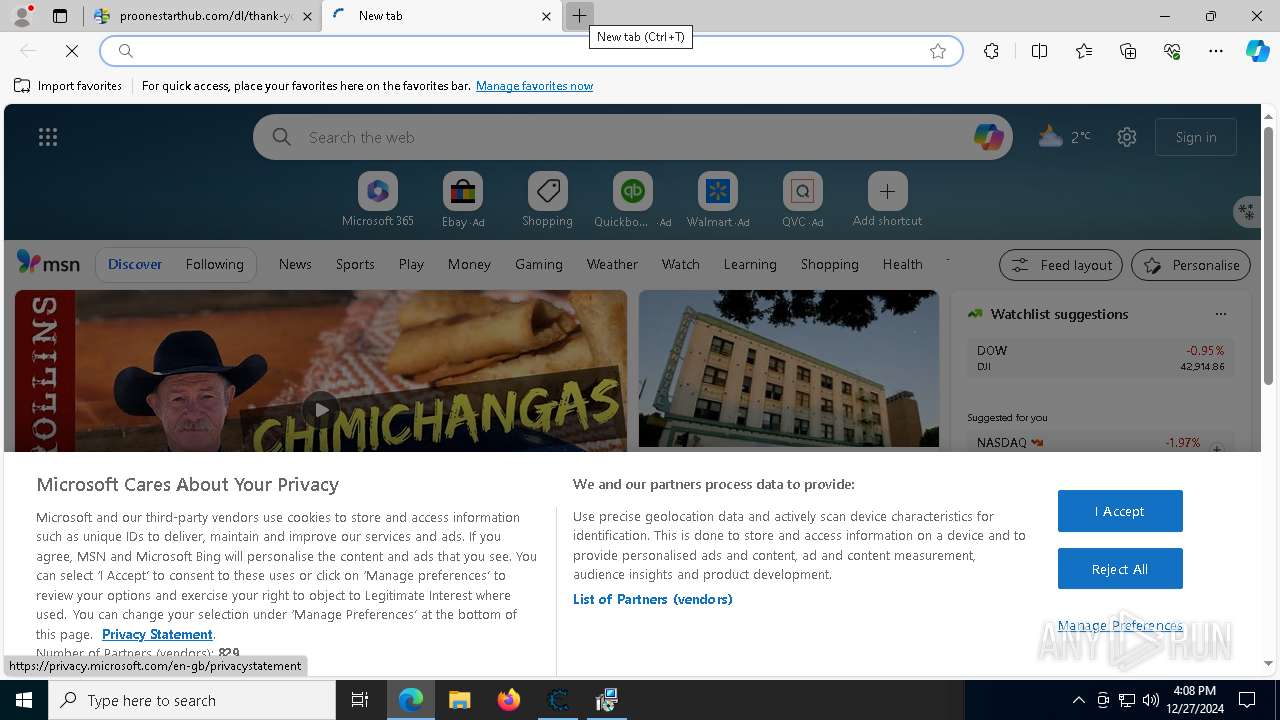The image size is (1280, 720).
Task: Click the page vertical scrollbar
Action: [x=1268, y=255]
